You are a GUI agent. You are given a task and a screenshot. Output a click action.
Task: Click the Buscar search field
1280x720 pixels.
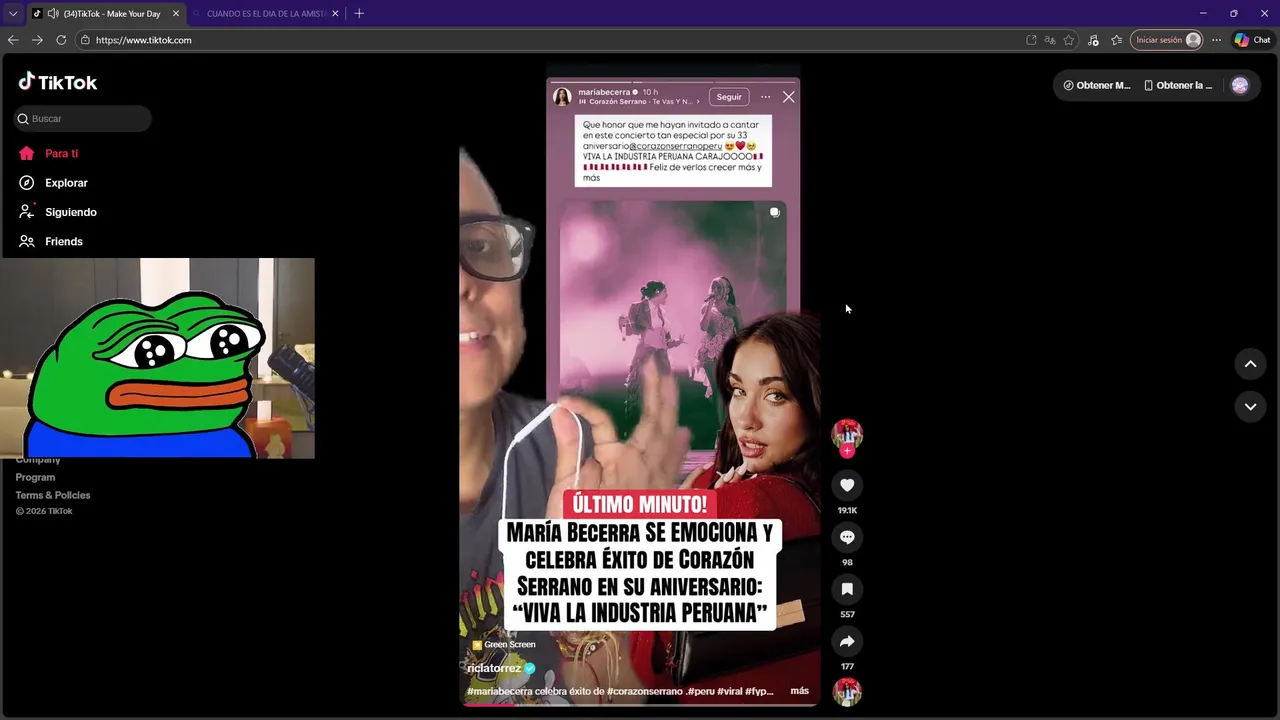(x=82, y=118)
